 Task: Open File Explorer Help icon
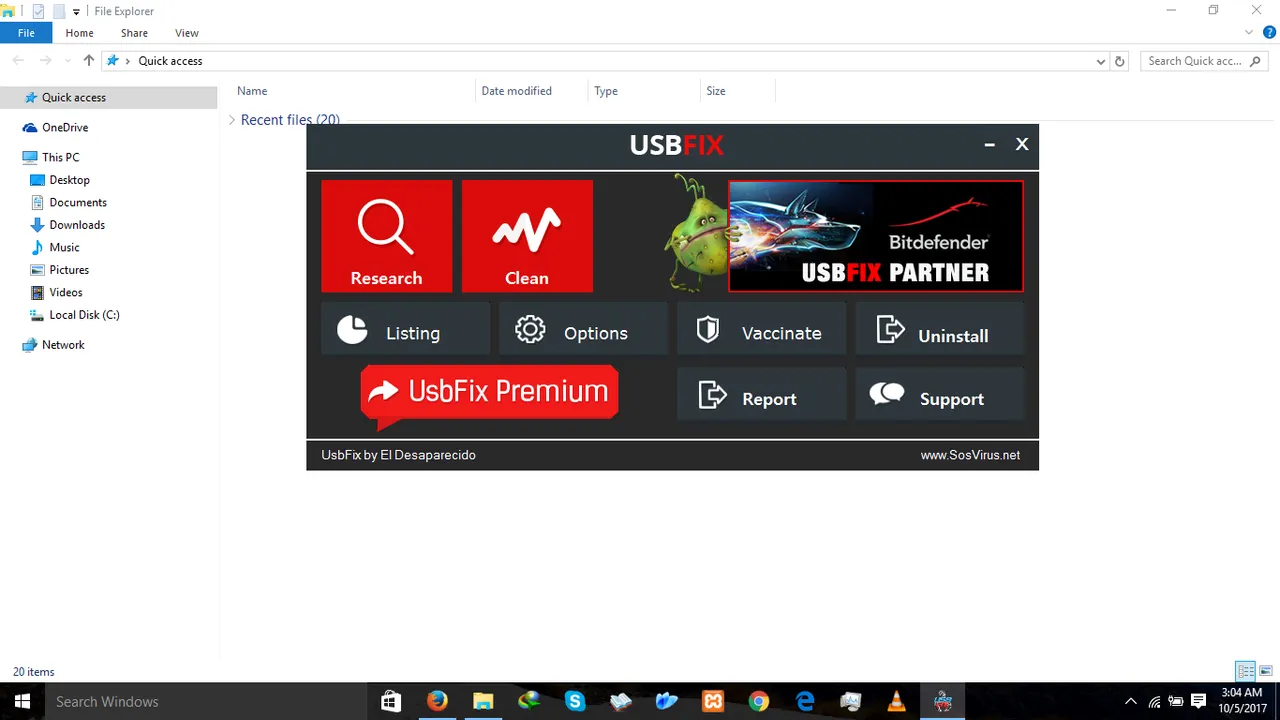(x=1269, y=33)
